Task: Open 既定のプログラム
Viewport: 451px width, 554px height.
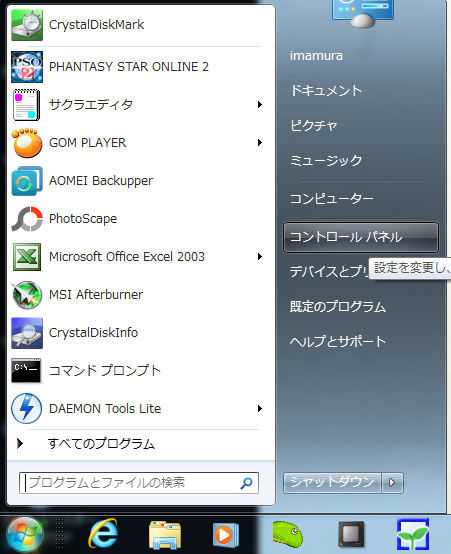Action: click(338, 307)
